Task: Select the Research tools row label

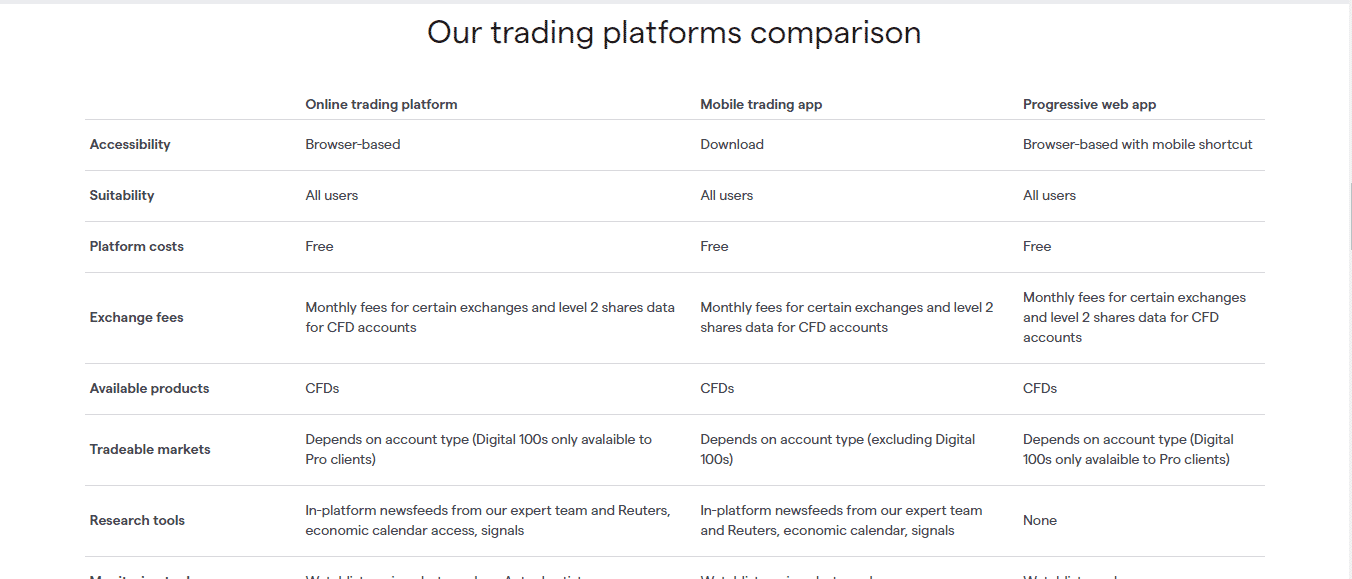Action: (x=137, y=520)
